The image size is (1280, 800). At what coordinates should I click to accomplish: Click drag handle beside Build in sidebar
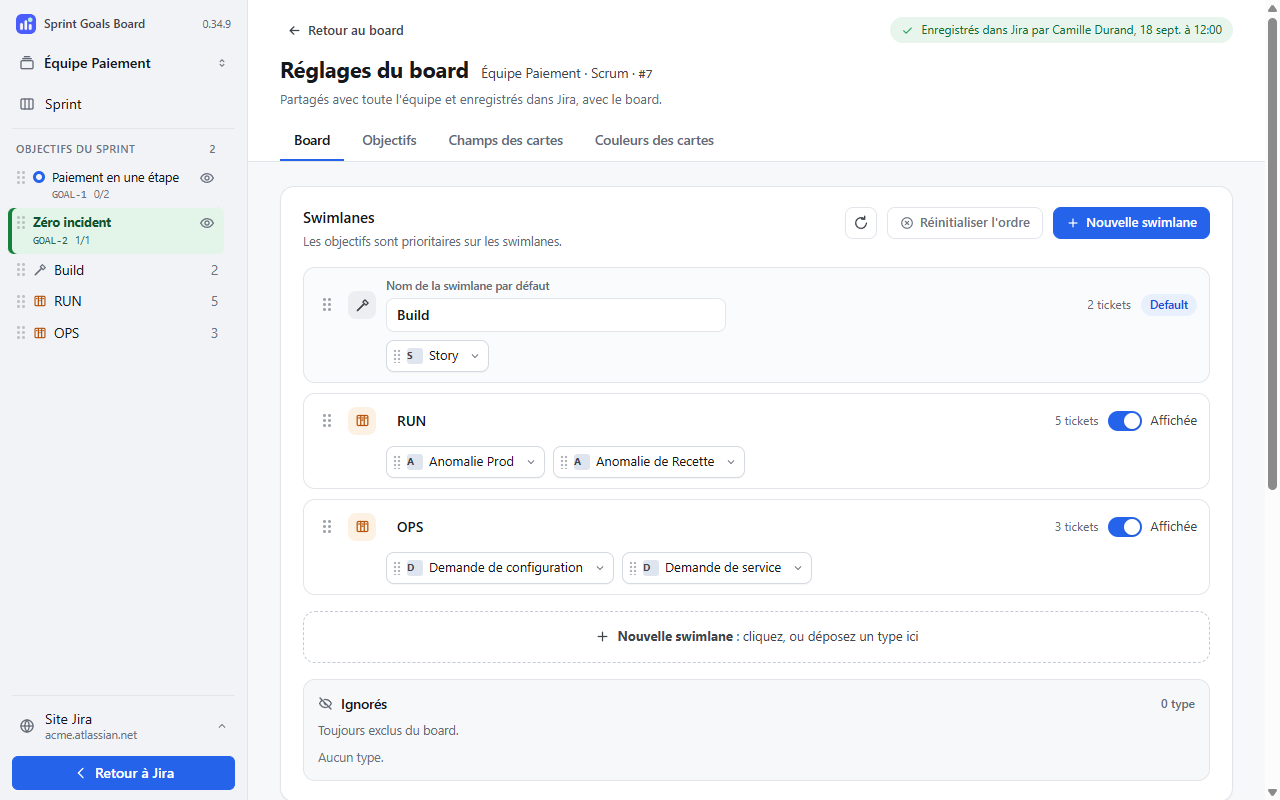click(21, 270)
